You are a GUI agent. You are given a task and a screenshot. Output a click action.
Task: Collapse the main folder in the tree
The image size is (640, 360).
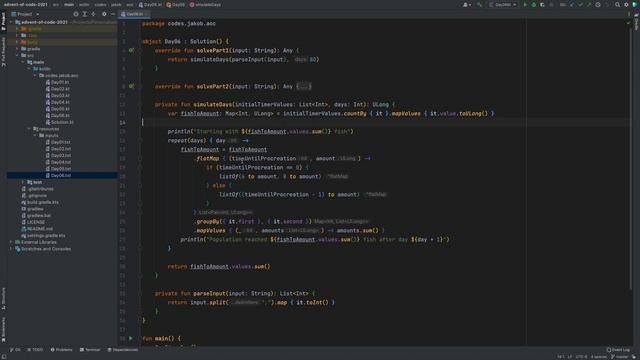click(x=23, y=62)
